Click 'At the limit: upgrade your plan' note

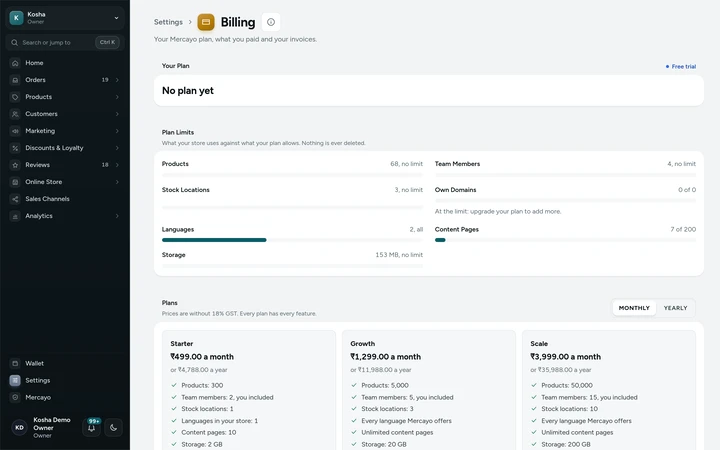pyautogui.click(x=498, y=212)
